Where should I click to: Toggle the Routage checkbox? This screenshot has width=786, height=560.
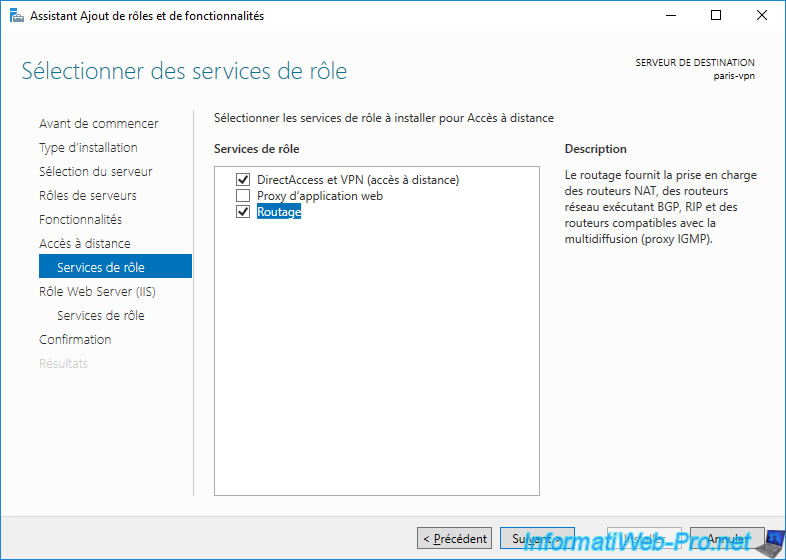click(243, 212)
